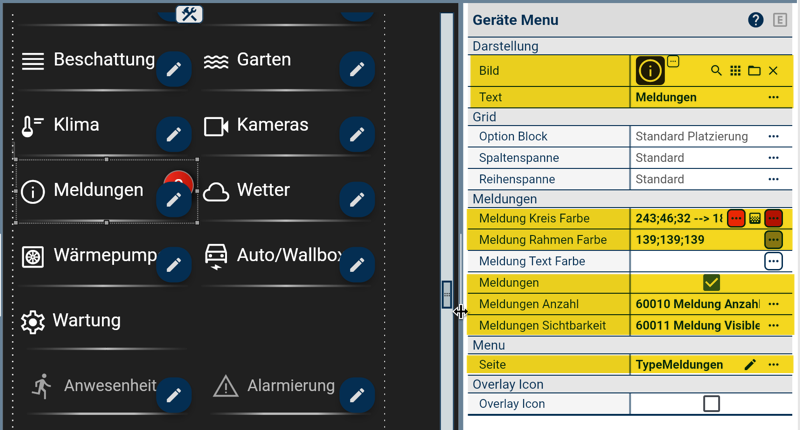Click the tools icon at top of canvas
This screenshot has height=430, width=800.
(x=189, y=14)
